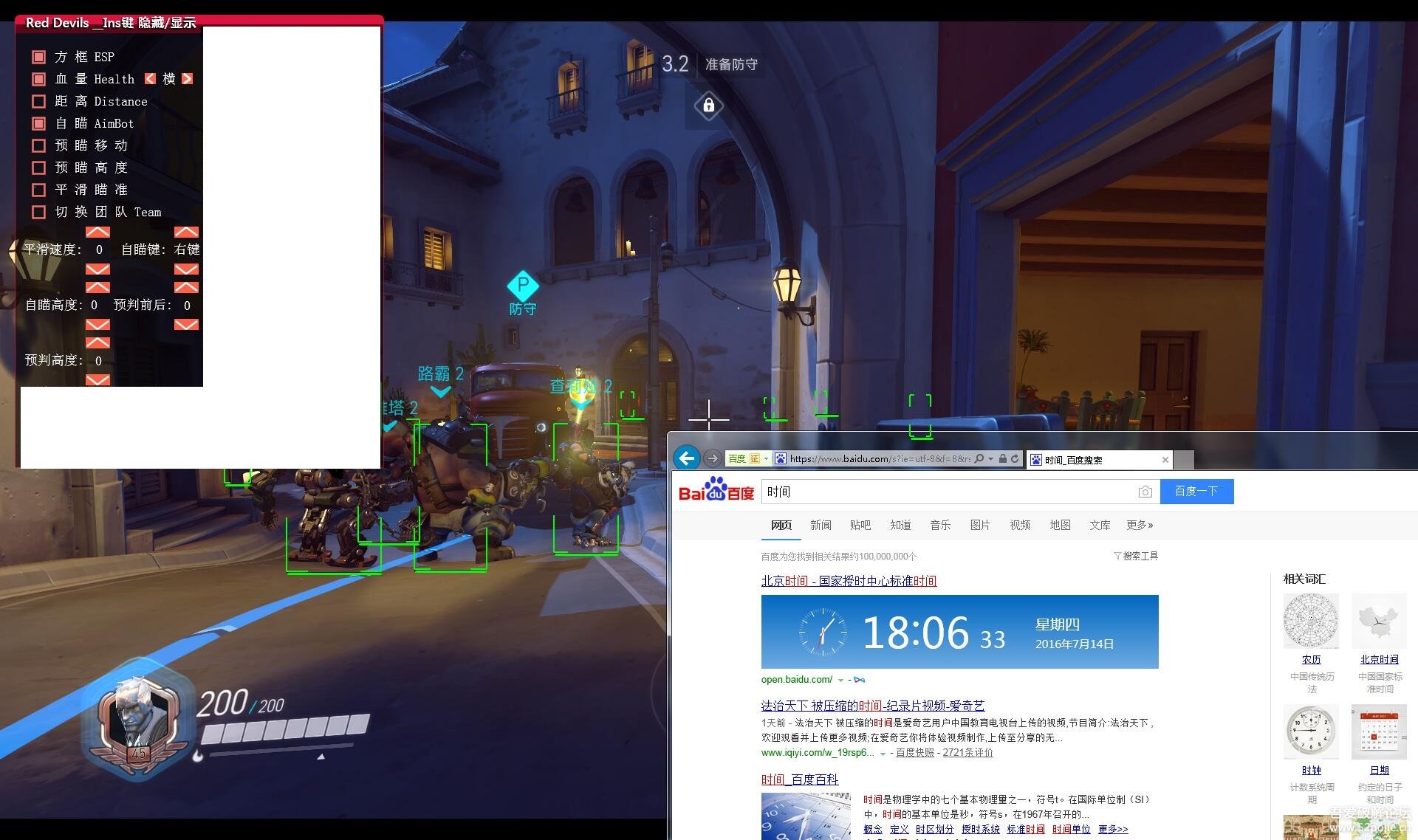
Task: Expand the dropdown arrow after www.iqiyi.com link
Action: [883, 754]
